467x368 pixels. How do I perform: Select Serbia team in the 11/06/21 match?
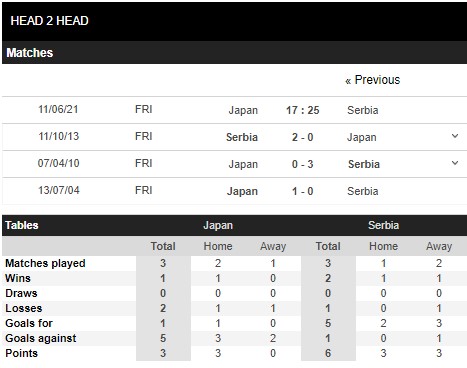click(x=363, y=110)
